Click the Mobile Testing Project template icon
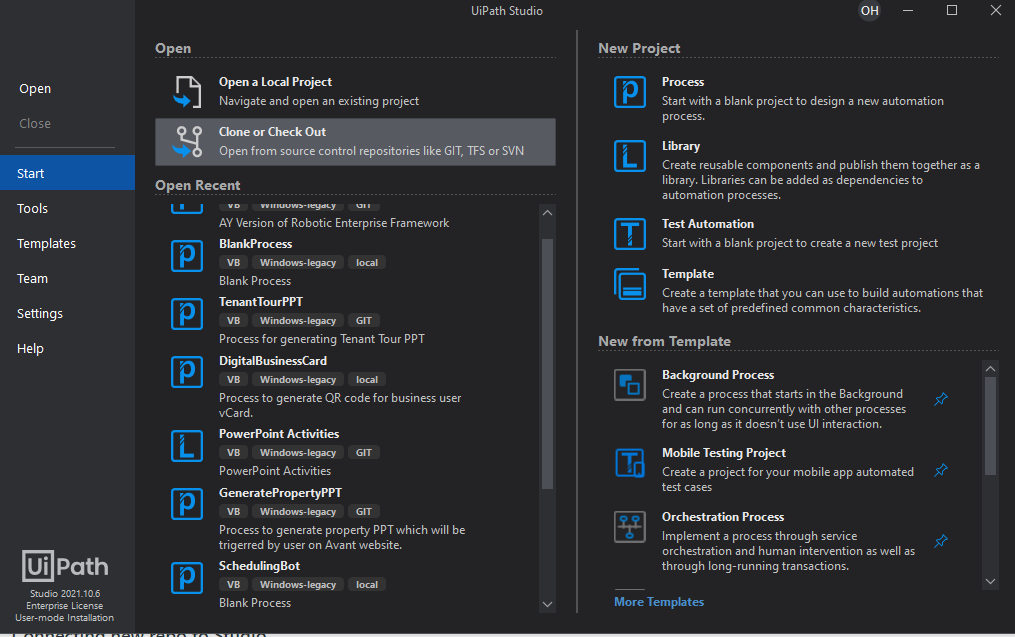This screenshot has height=637, width=1015. coord(630,462)
